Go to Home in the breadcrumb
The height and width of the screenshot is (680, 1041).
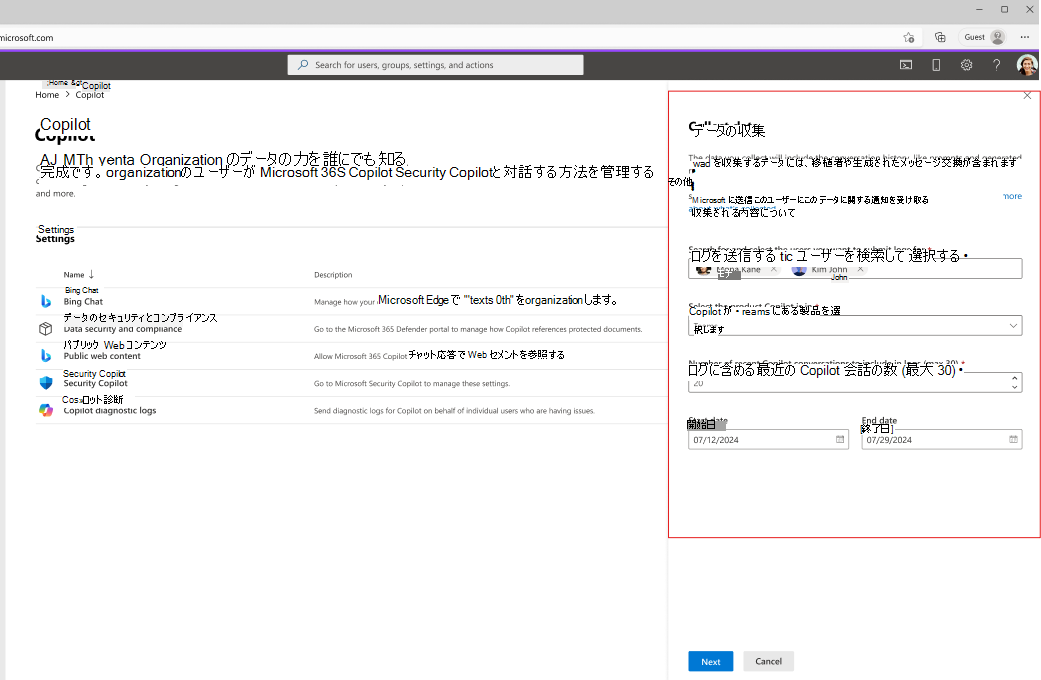coord(47,95)
